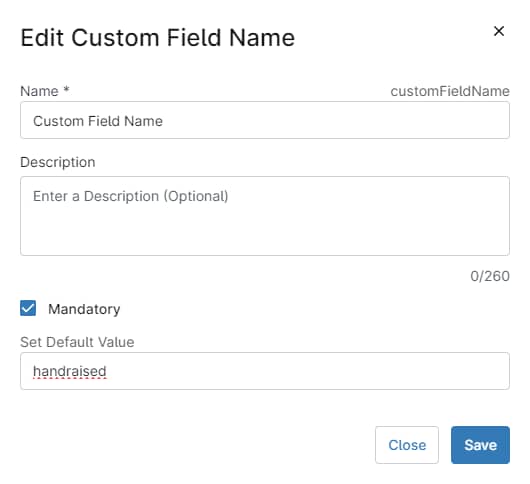This screenshot has height=484, width=530.
Task: Put cursor on the misspelled word handraised
Action: coord(70,371)
